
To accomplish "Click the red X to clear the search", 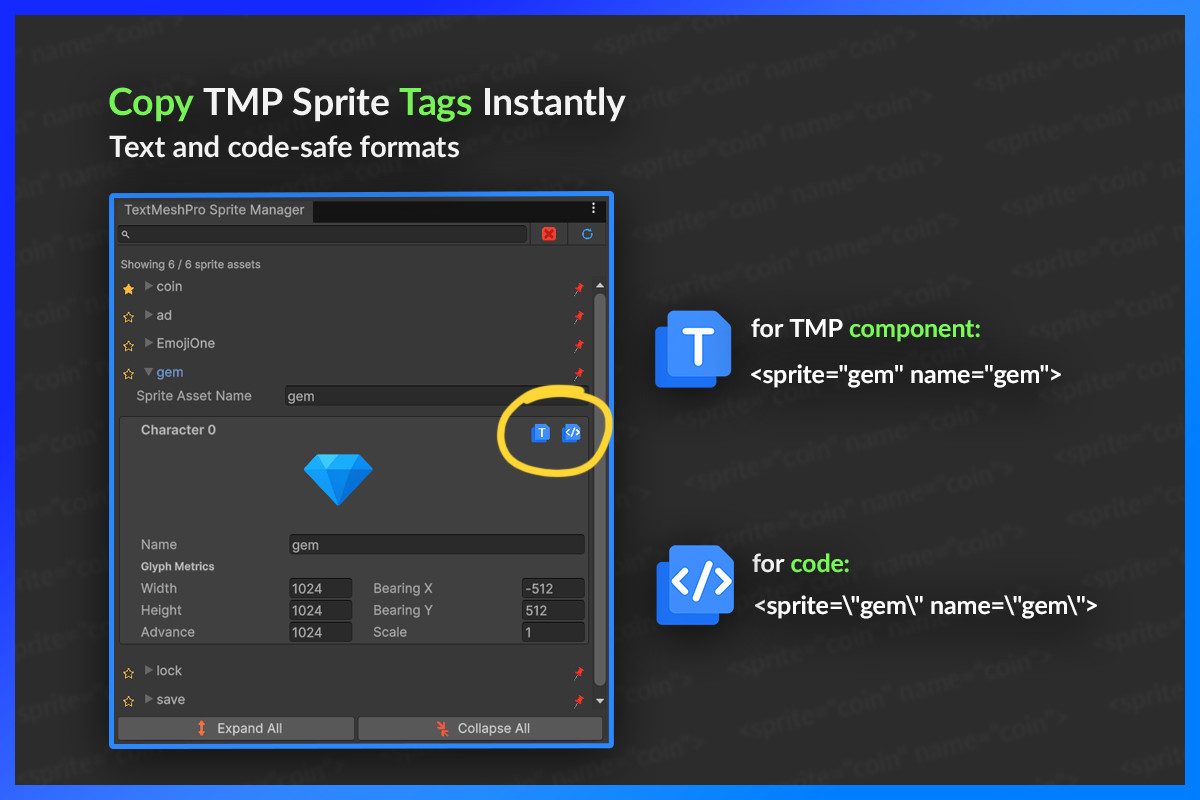I will 548,233.
